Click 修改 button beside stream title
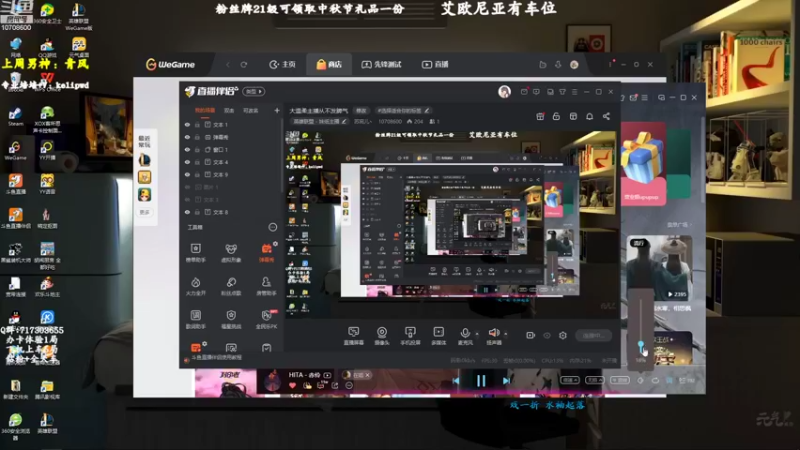 (361, 110)
